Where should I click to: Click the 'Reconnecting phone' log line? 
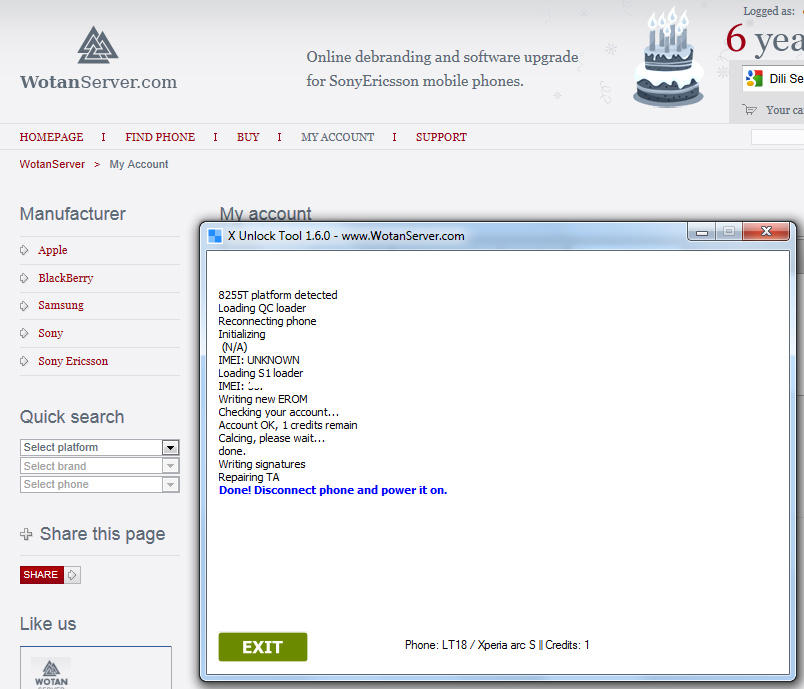pyautogui.click(x=267, y=321)
